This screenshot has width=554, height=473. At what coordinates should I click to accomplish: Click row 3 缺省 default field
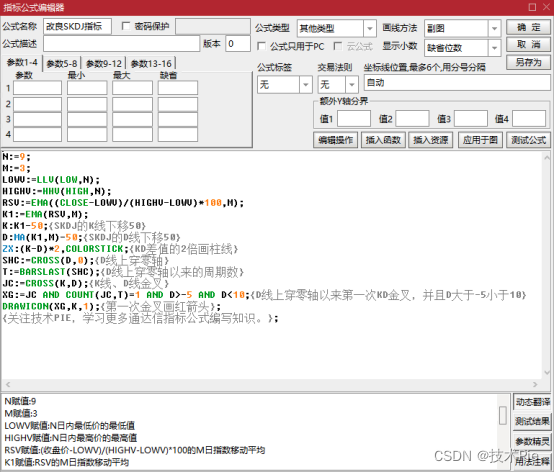click(178, 119)
